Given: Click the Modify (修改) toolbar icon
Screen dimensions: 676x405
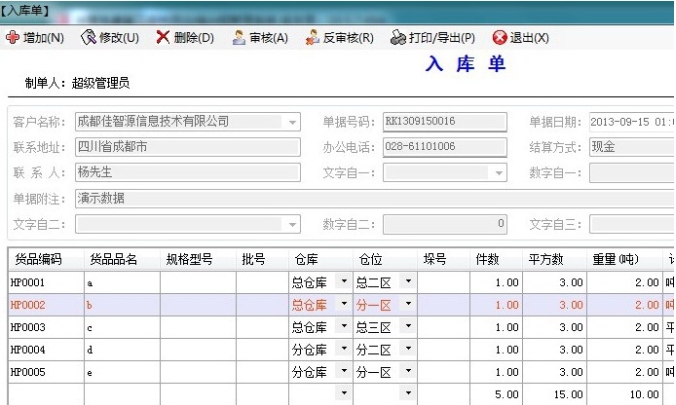Looking at the screenshot, I should 88,38.
